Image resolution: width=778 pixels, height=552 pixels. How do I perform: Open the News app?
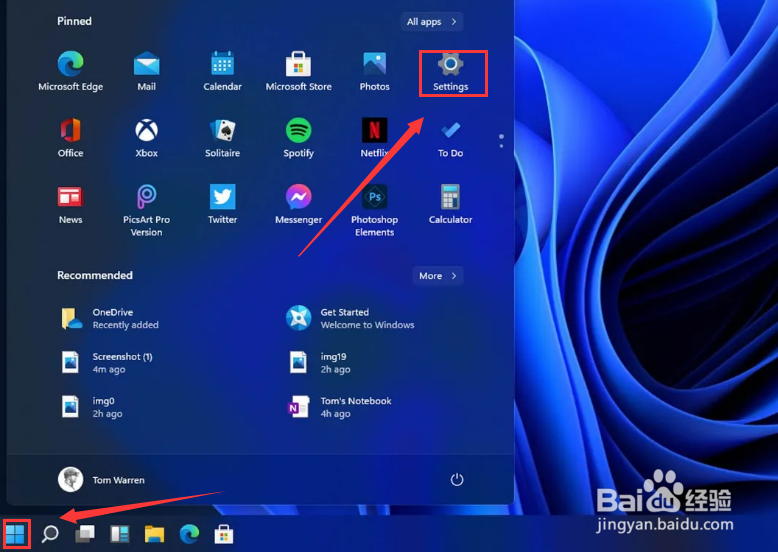pos(70,204)
